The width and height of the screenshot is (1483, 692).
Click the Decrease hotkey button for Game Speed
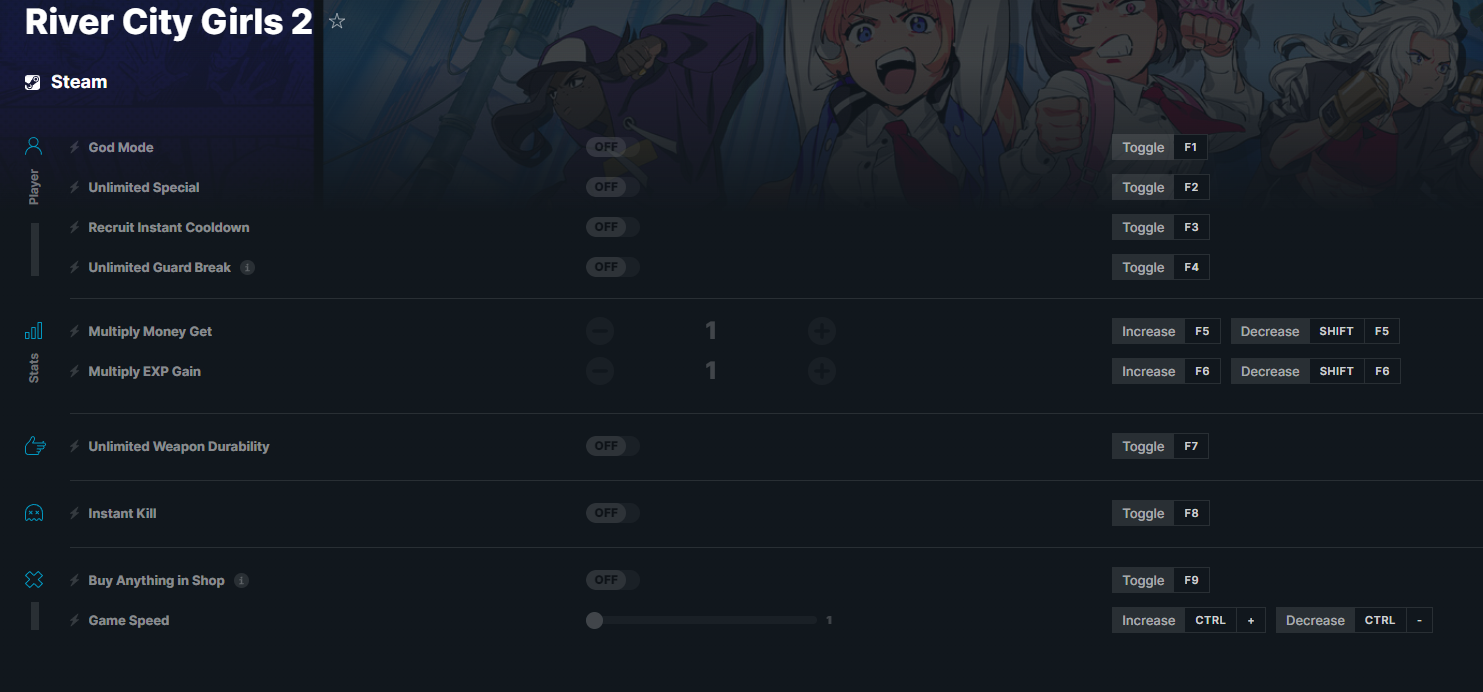[x=1315, y=620]
